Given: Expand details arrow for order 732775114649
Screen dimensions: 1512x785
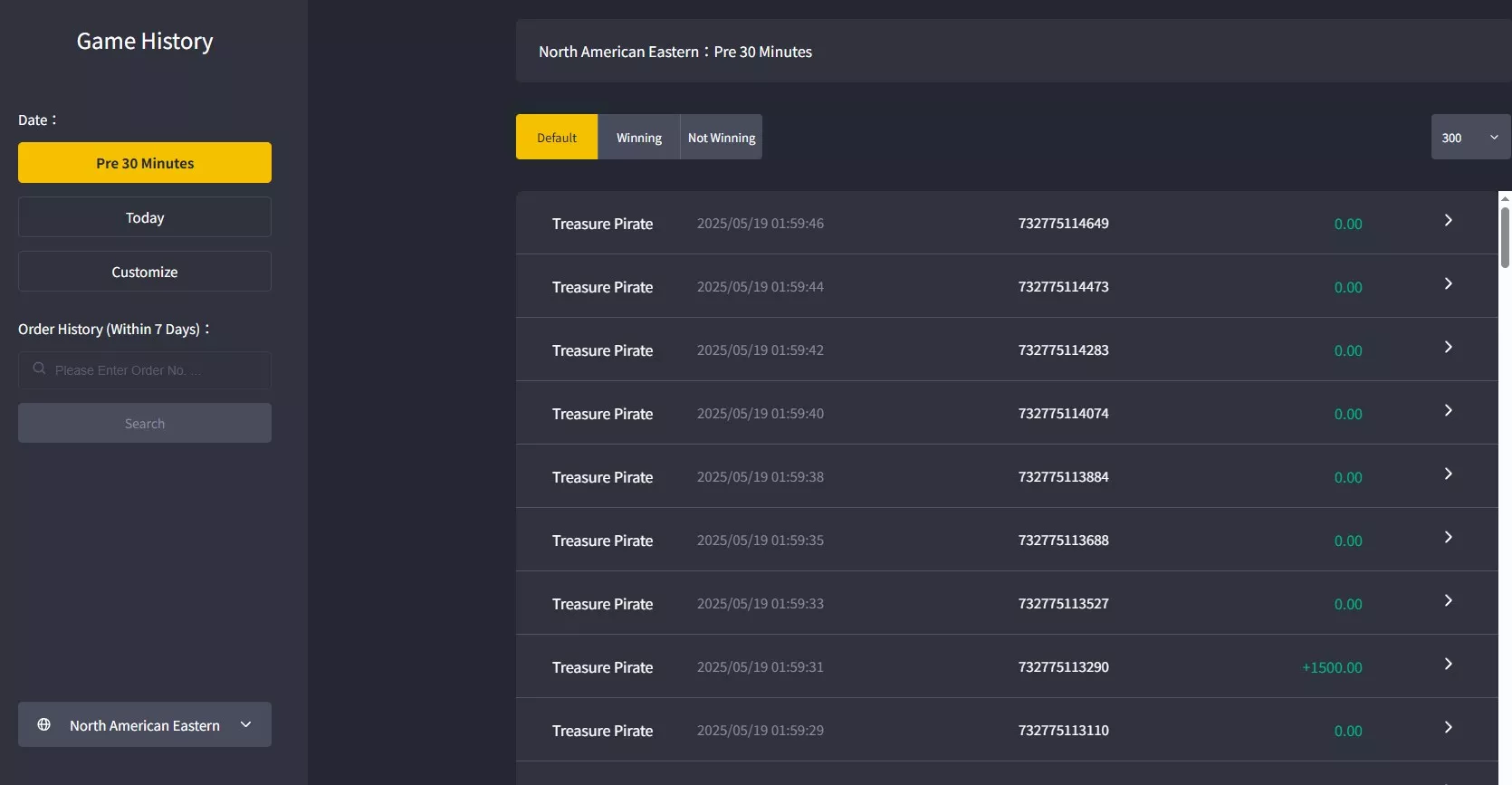Looking at the screenshot, I should point(1448,220).
